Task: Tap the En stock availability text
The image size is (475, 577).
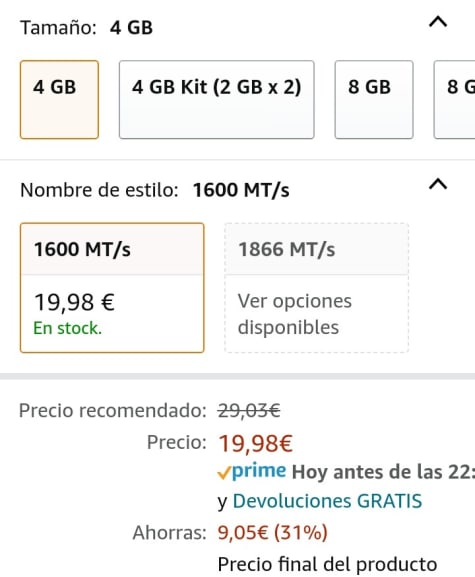Action: point(67,328)
